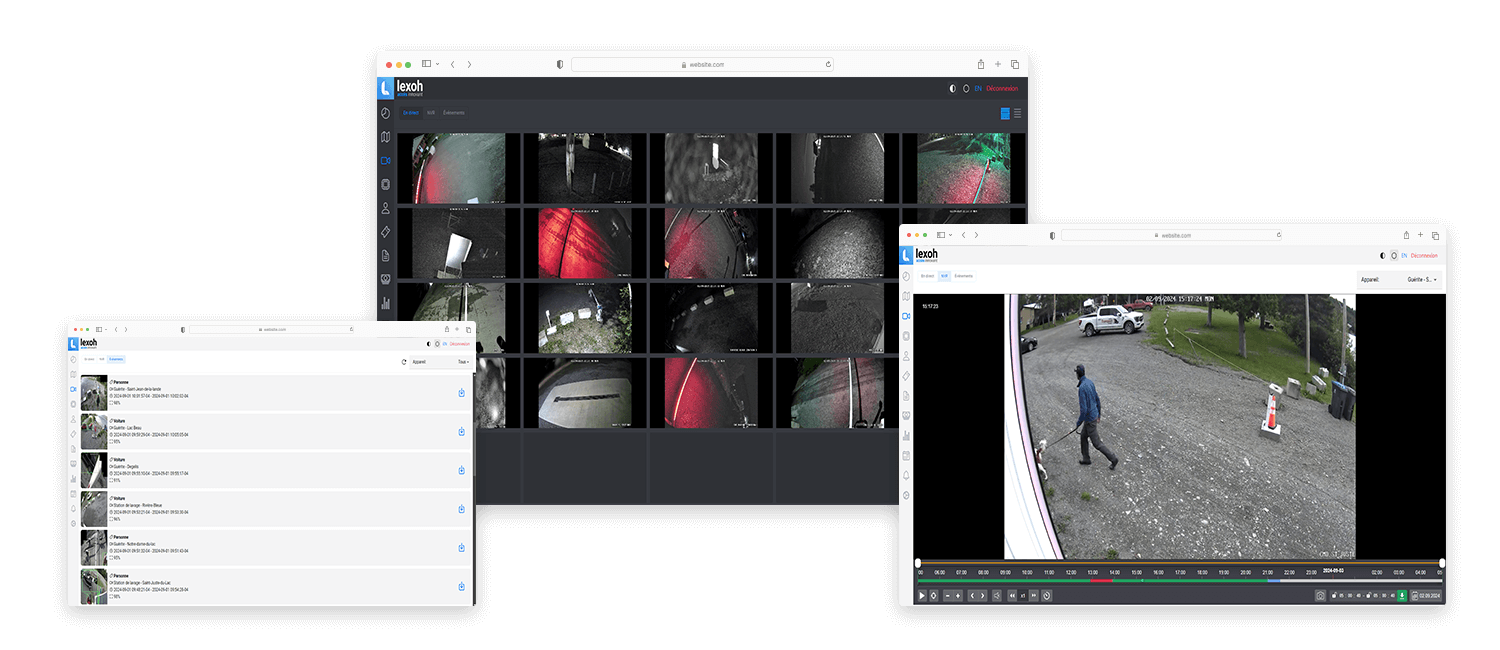The image size is (1500, 650).
Task: Select the live camera view icon in sidebar
Action: tap(385, 160)
